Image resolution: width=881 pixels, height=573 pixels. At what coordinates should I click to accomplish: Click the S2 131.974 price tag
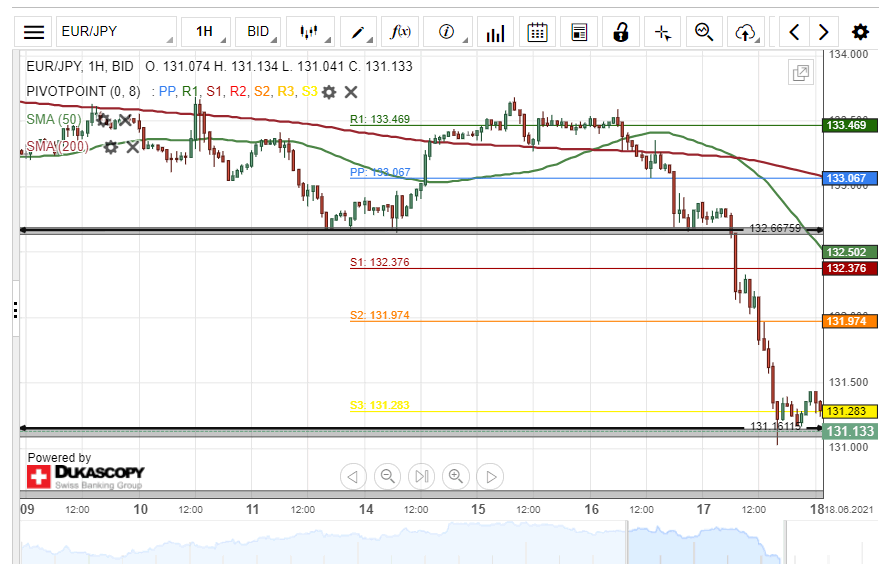pyautogui.click(x=850, y=321)
